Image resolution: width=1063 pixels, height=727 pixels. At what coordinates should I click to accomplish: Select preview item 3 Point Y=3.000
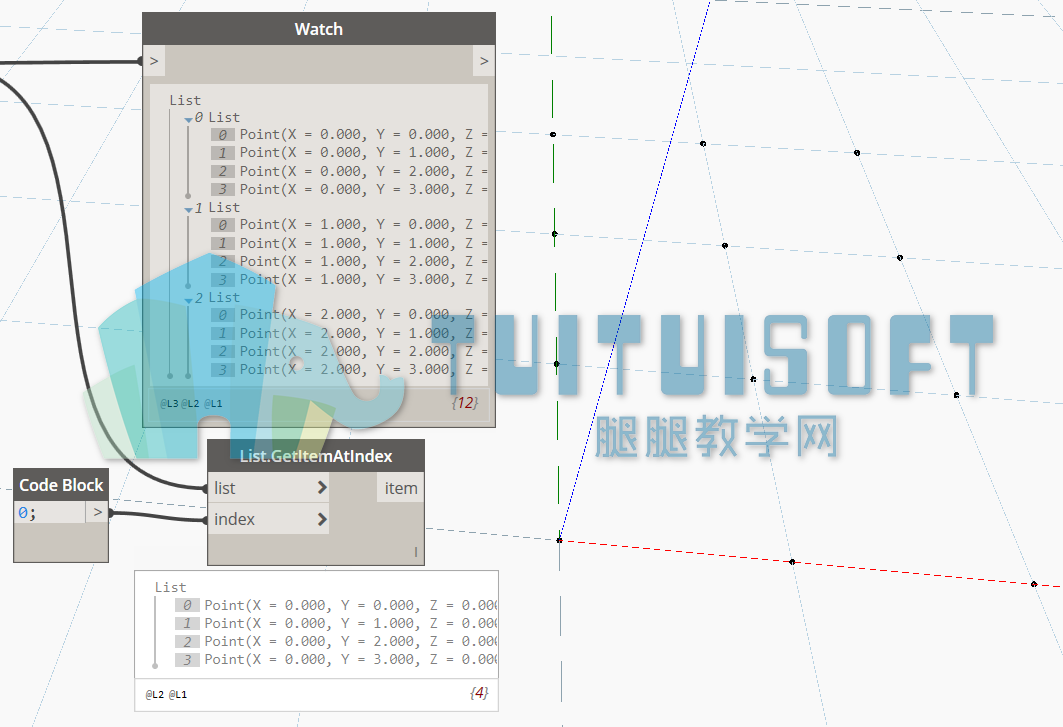(x=336, y=659)
